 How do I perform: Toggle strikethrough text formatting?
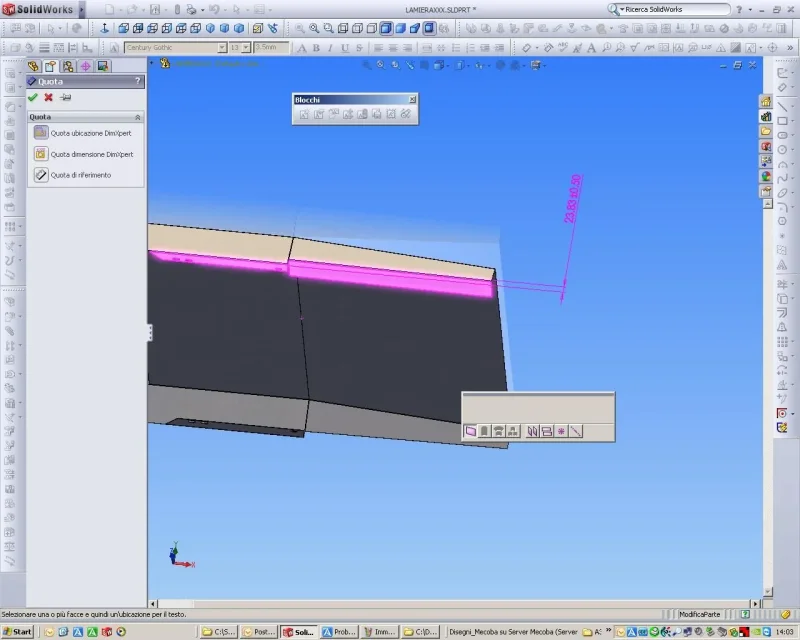(359, 48)
